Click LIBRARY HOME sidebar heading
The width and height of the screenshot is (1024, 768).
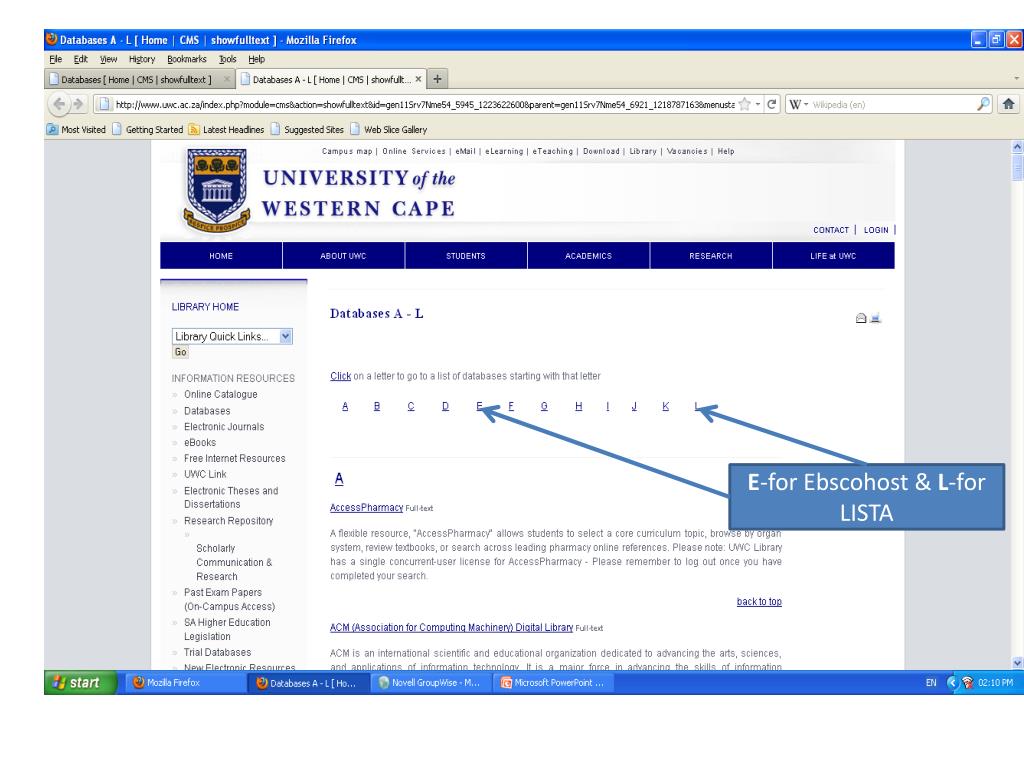(205, 306)
